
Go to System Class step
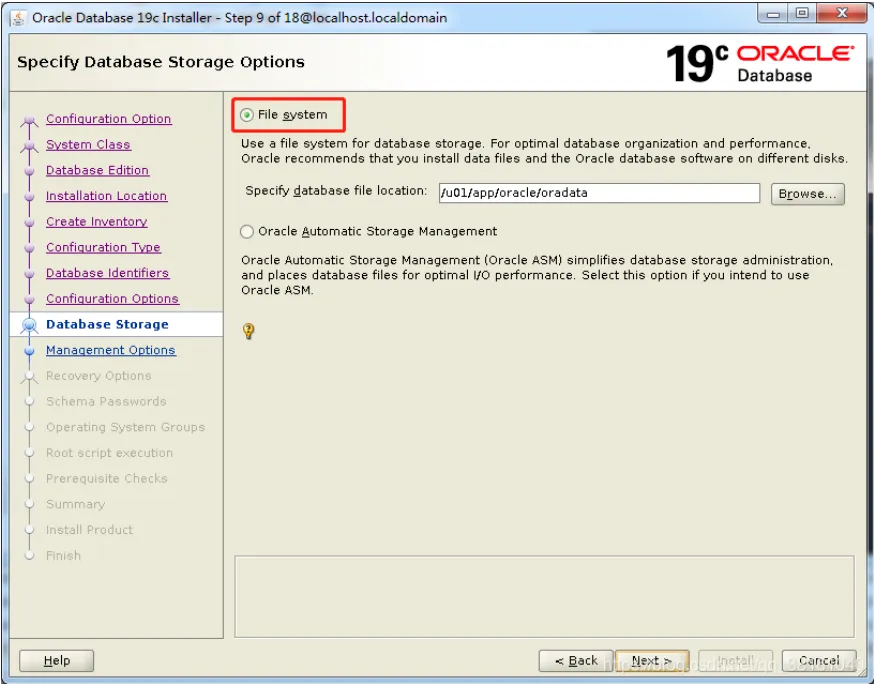(88, 144)
